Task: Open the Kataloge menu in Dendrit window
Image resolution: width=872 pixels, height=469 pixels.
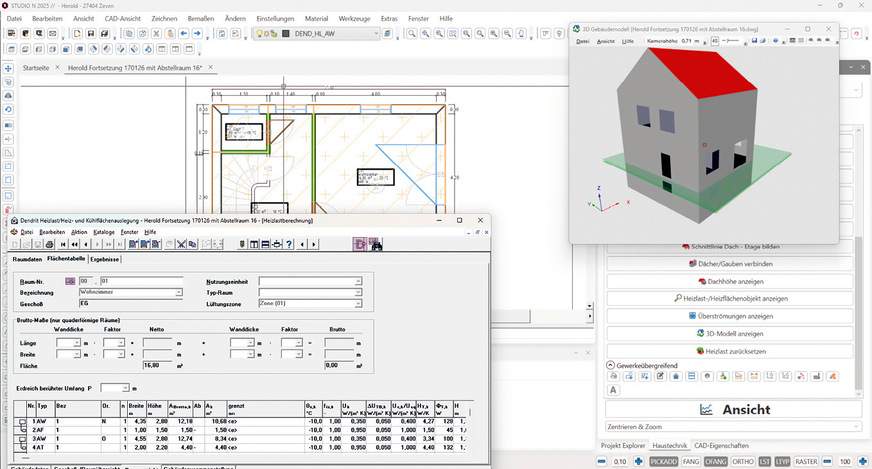Action: tap(104, 232)
